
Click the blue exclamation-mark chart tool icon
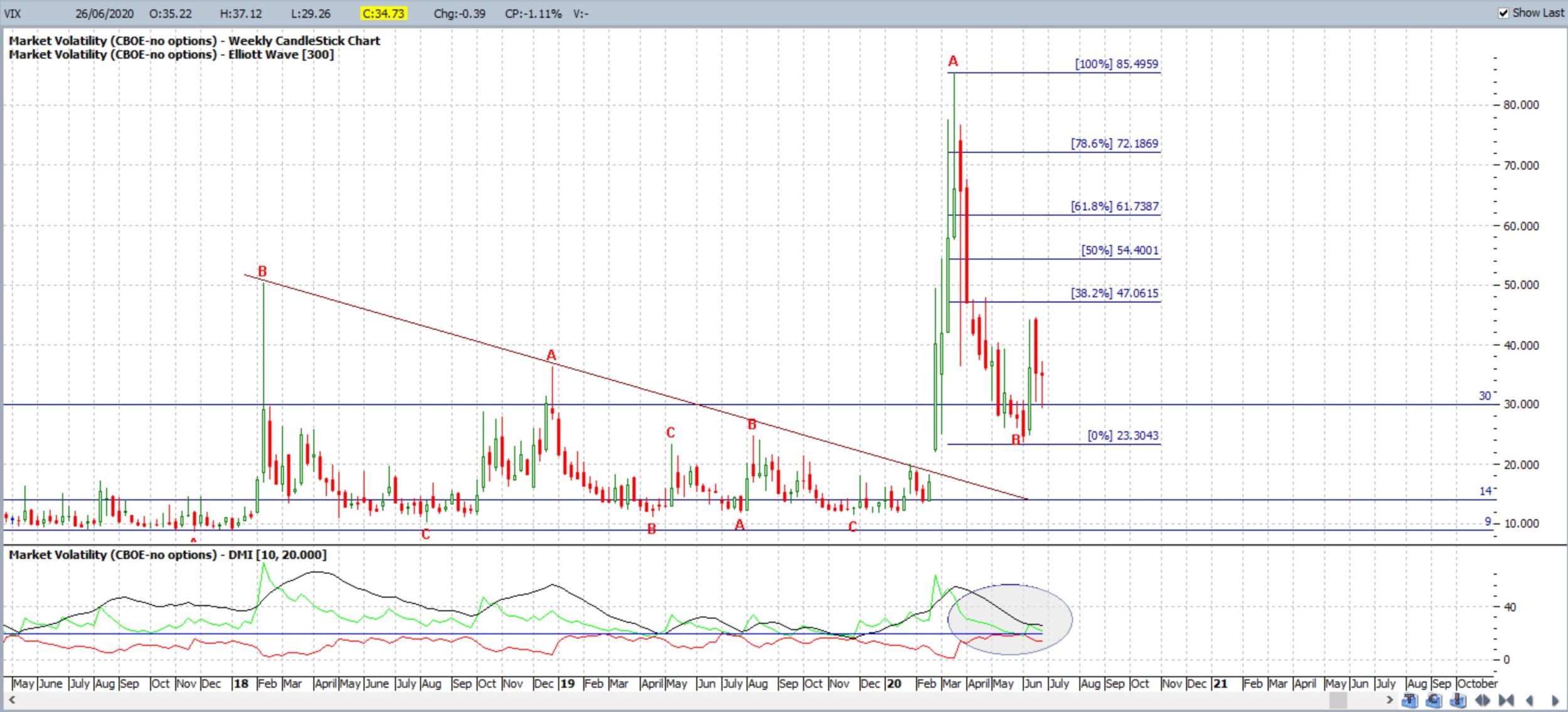tap(1458, 700)
